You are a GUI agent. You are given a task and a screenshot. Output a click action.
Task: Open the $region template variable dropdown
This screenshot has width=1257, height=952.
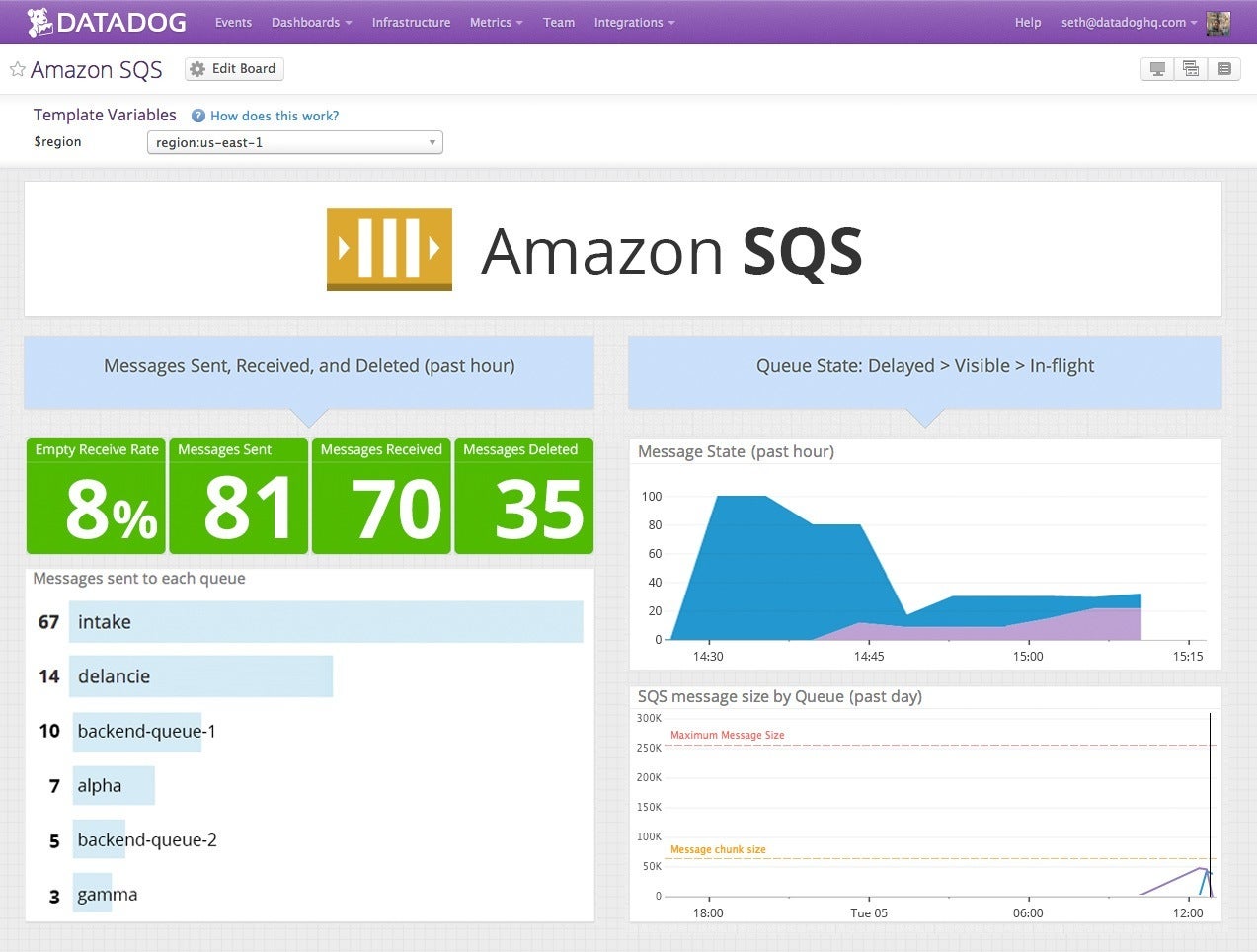294,142
